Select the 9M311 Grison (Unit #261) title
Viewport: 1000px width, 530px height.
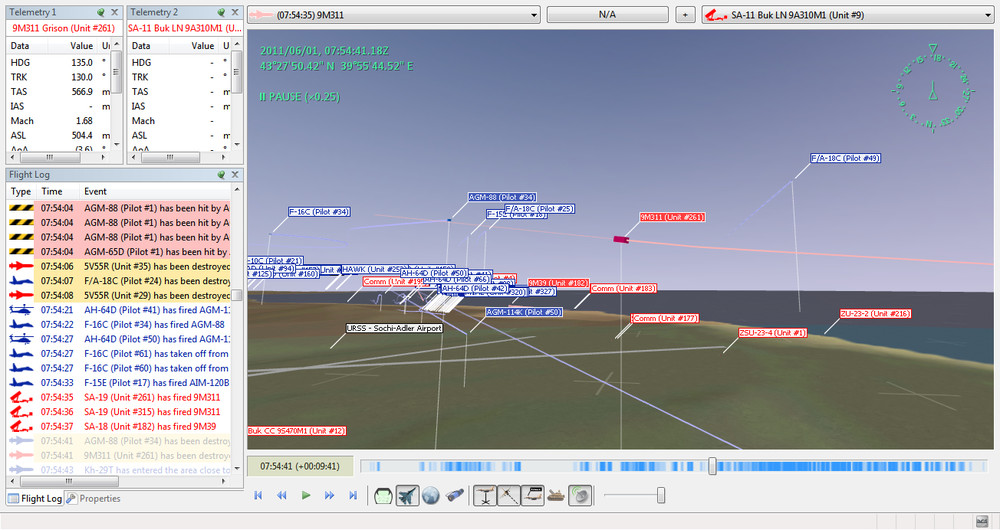point(64,28)
